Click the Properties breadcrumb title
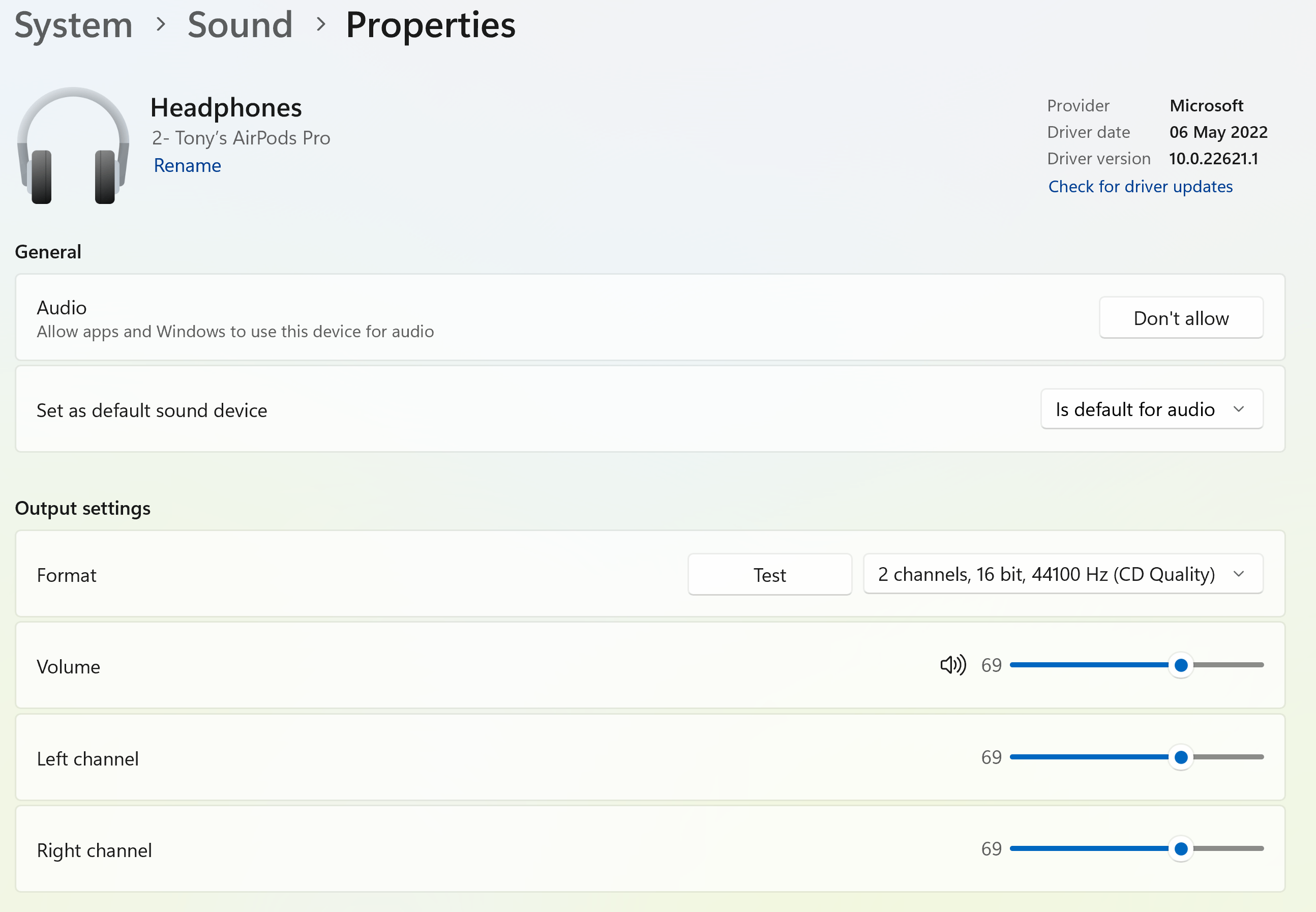 pyautogui.click(x=430, y=25)
